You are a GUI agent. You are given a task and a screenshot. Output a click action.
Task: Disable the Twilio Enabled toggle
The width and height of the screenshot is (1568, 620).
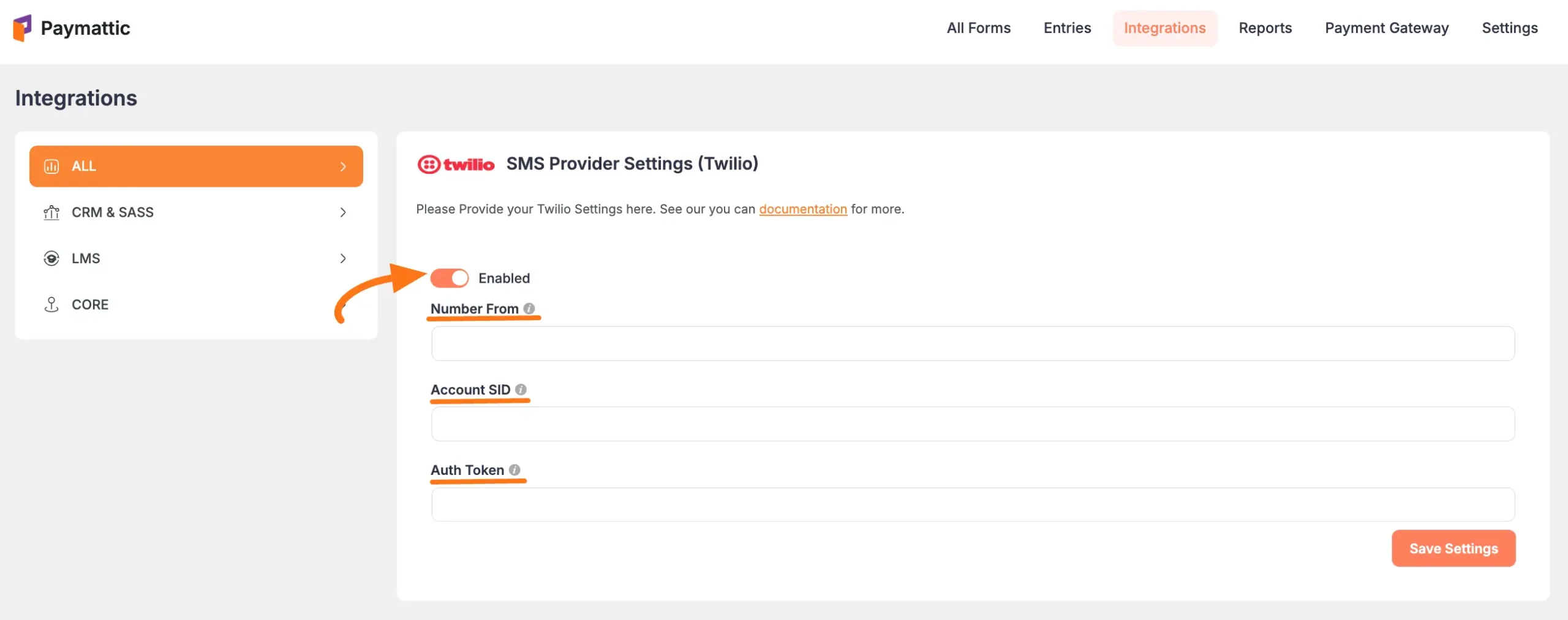tap(450, 278)
